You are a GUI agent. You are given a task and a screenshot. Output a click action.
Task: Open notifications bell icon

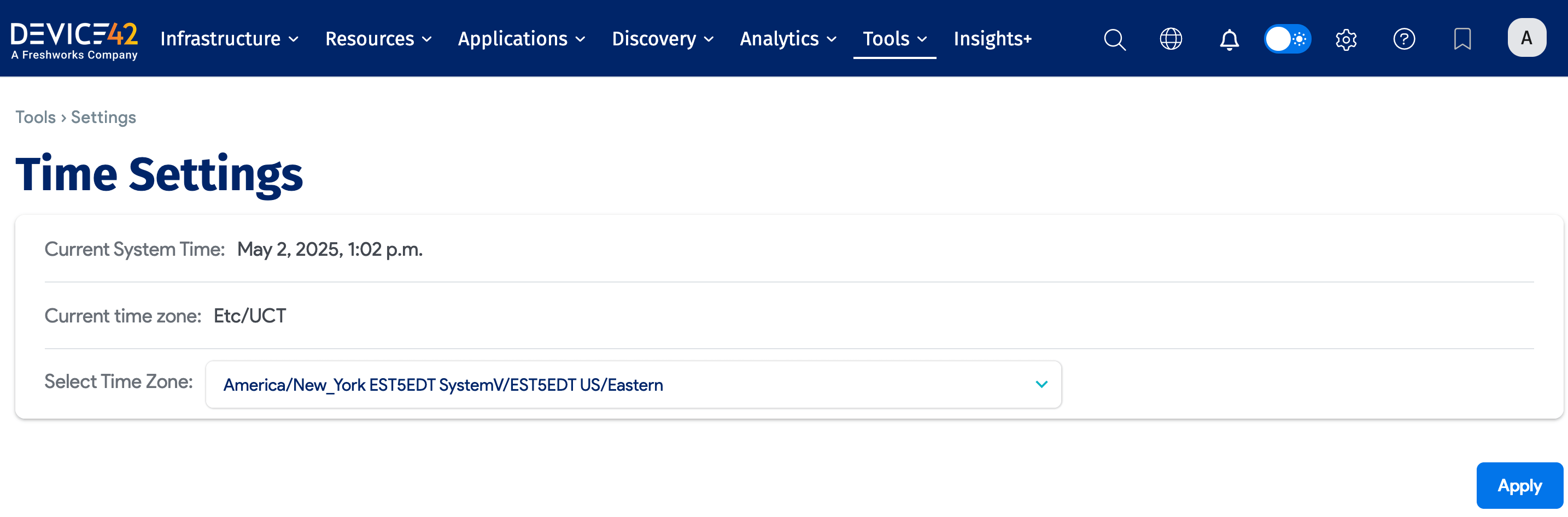coord(1229,39)
